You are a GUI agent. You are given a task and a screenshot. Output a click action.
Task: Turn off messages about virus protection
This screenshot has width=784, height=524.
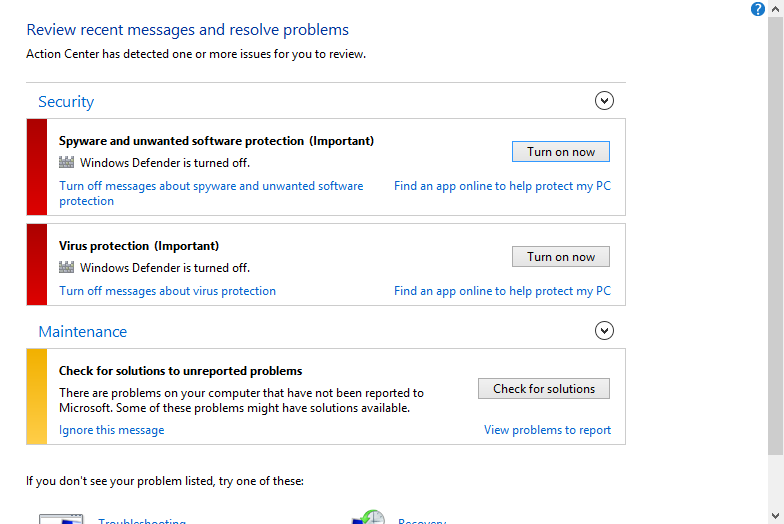point(168,291)
